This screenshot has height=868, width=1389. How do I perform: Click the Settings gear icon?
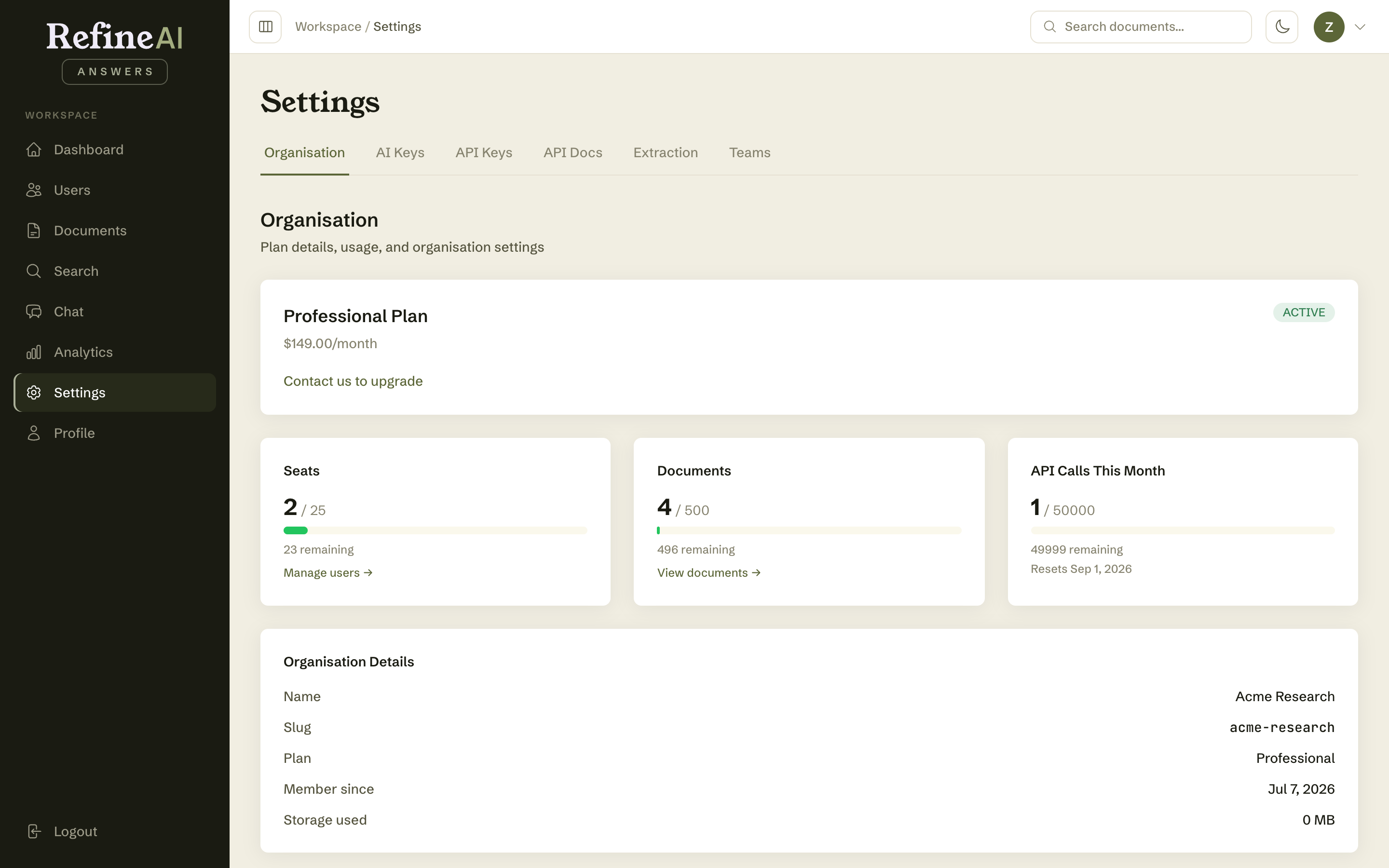34,393
